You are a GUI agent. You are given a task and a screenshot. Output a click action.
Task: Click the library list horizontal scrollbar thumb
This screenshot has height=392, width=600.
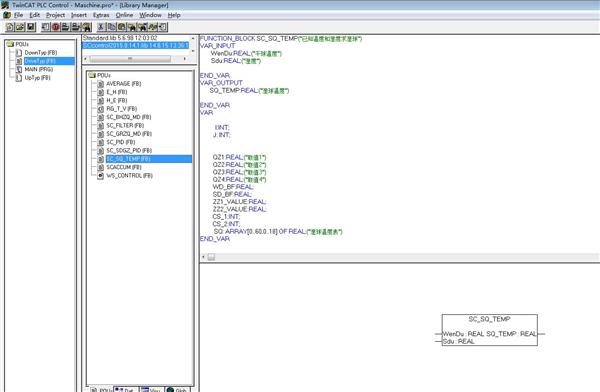point(130,59)
